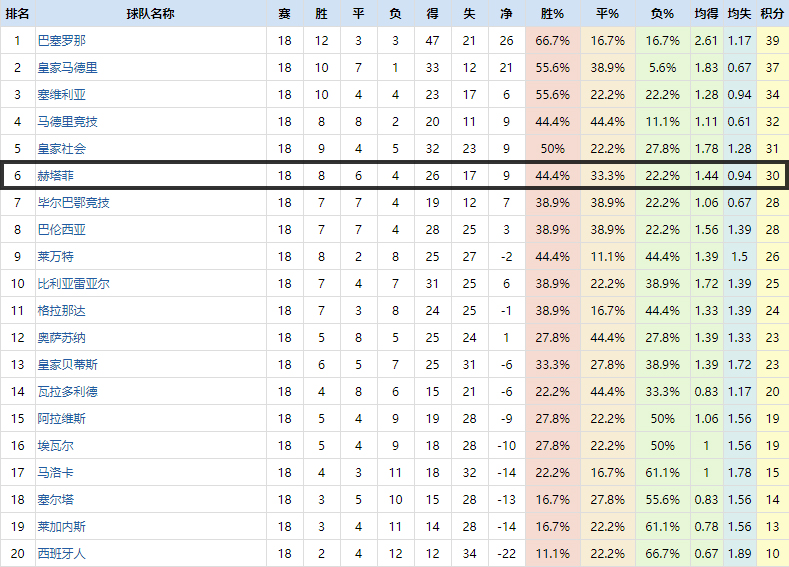Screen dimensions: 789x567
Task: Click the 西班牙人 team link
Action: pos(61,553)
